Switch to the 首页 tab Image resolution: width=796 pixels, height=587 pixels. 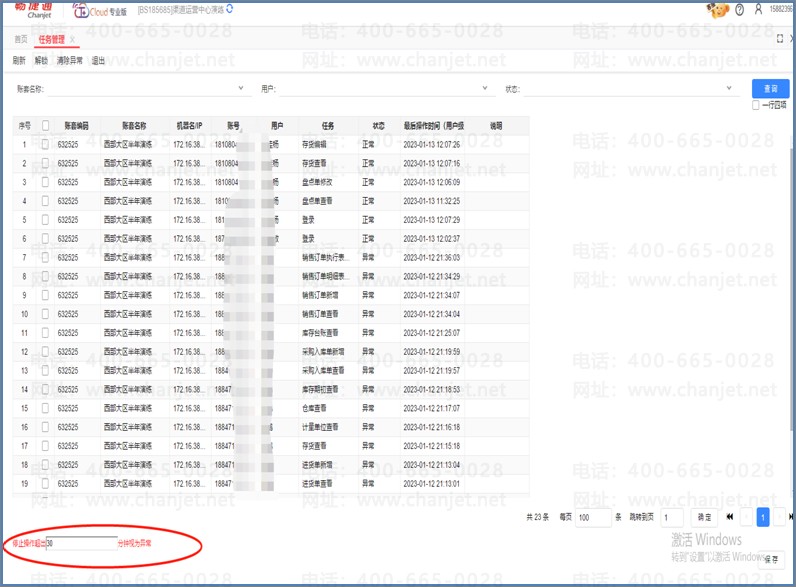point(21,39)
